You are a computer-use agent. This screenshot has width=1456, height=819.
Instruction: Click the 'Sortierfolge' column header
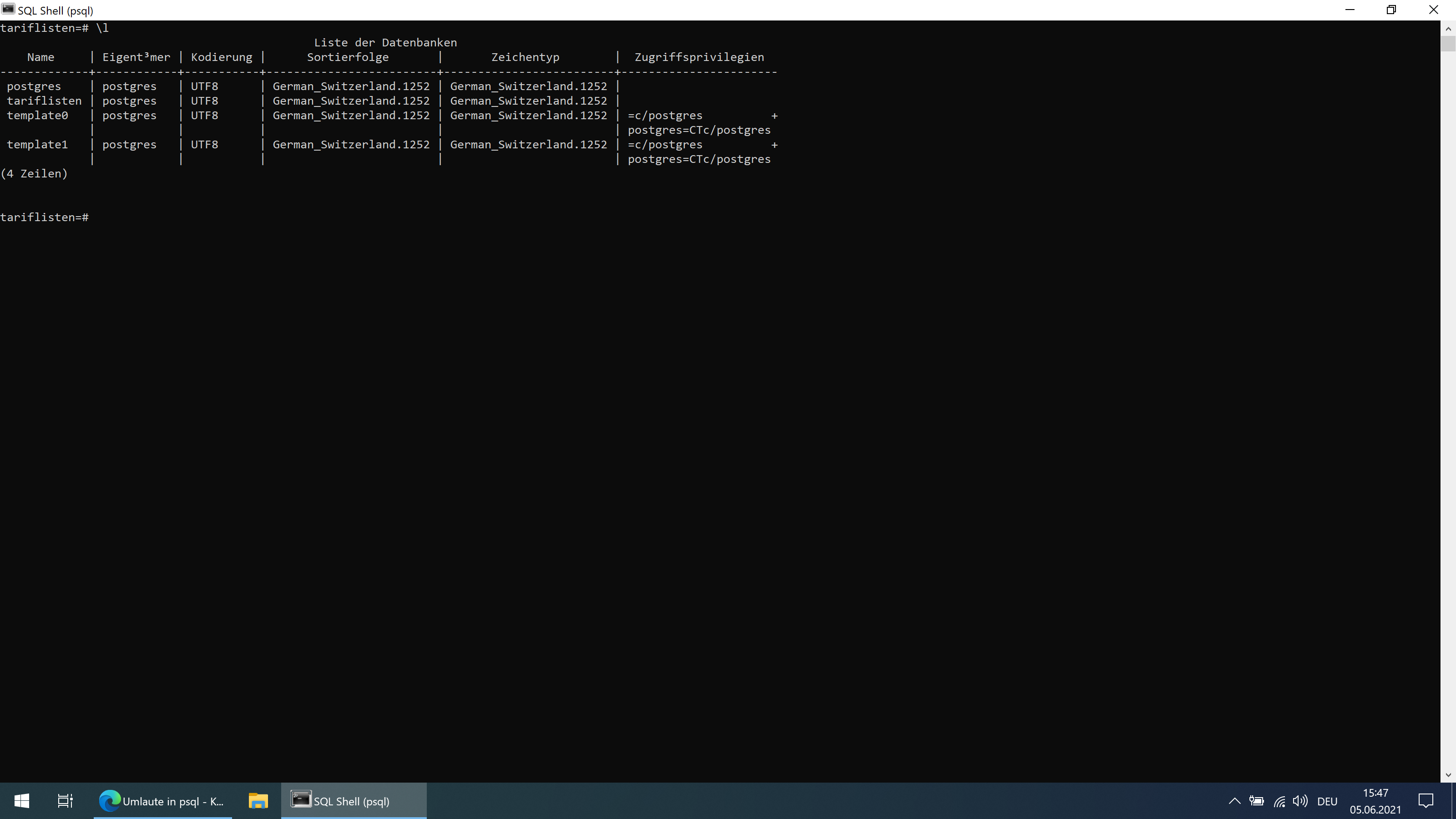348,57
